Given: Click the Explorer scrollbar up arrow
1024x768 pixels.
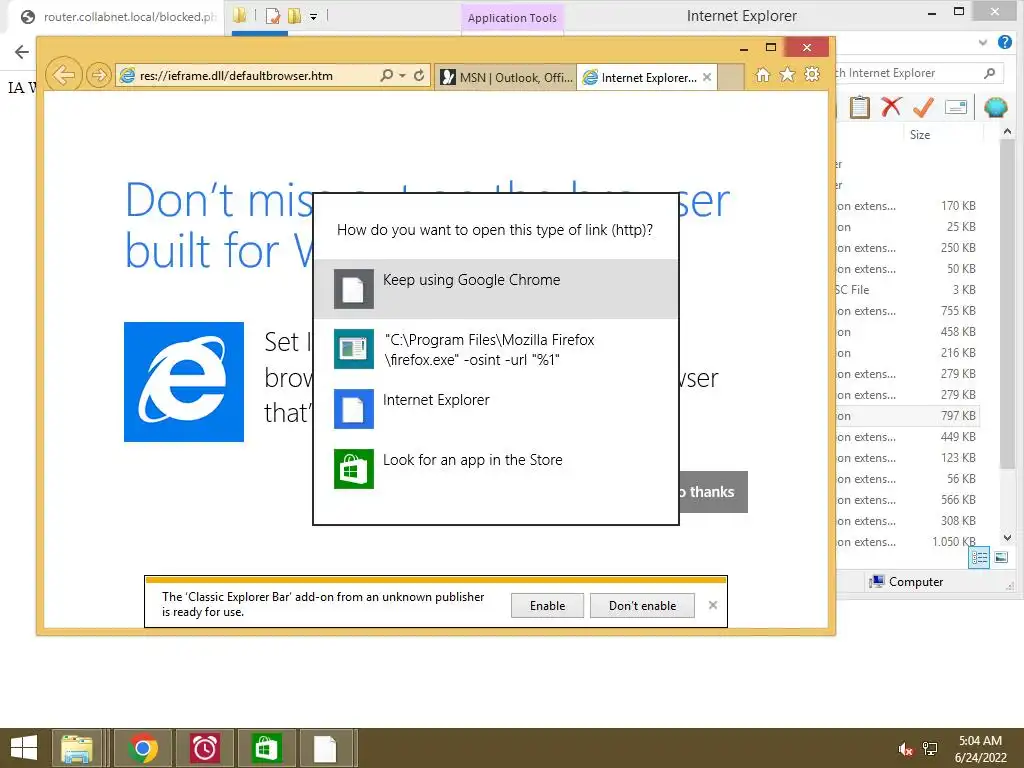Looking at the screenshot, I should (x=1008, y=132).
